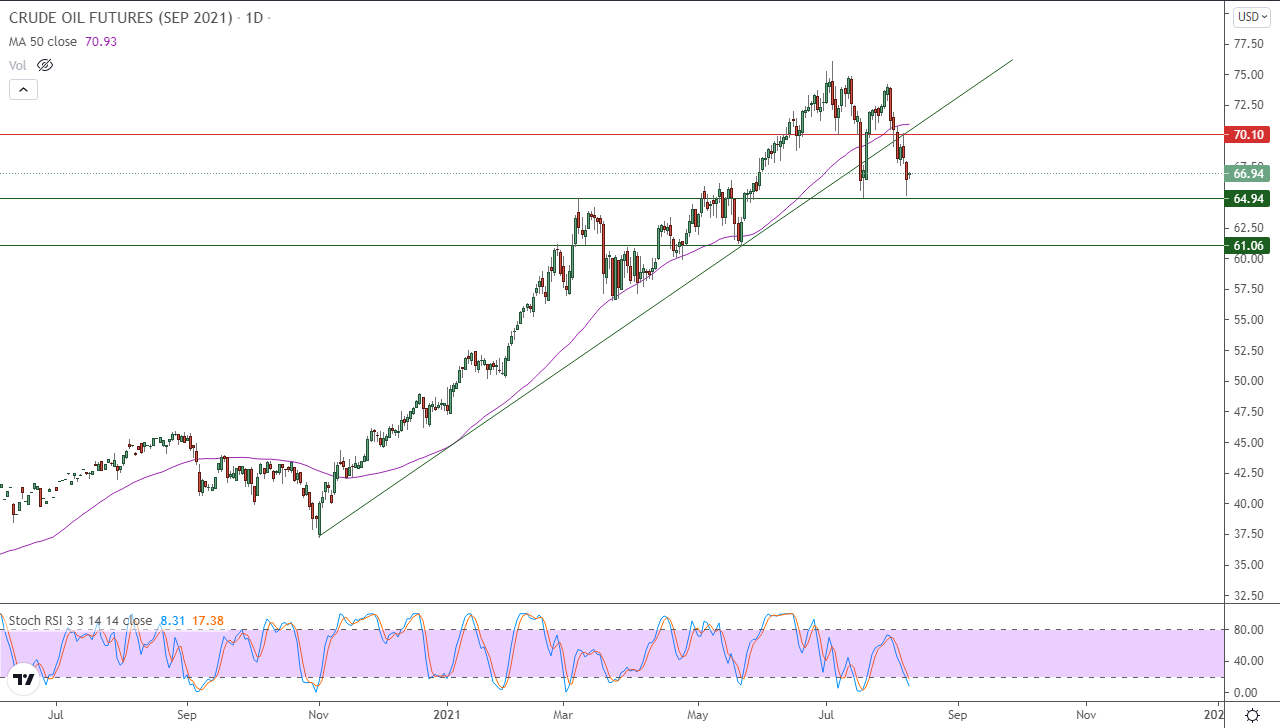1280x728 pixels.
Task: Click the 2021 label on time axis
Action: coord(447,716)
